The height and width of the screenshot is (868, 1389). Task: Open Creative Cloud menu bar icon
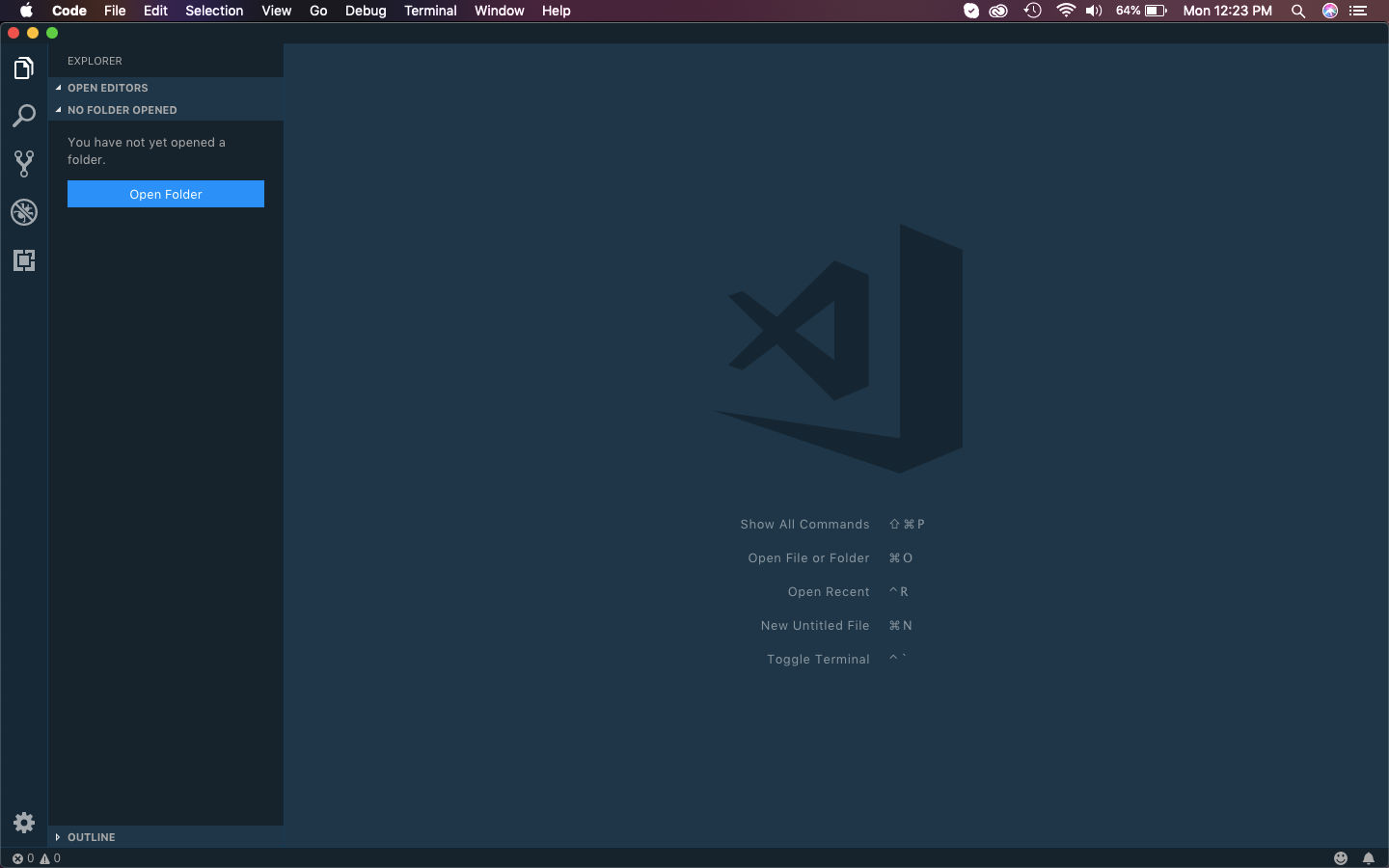(x=998, y=11)
